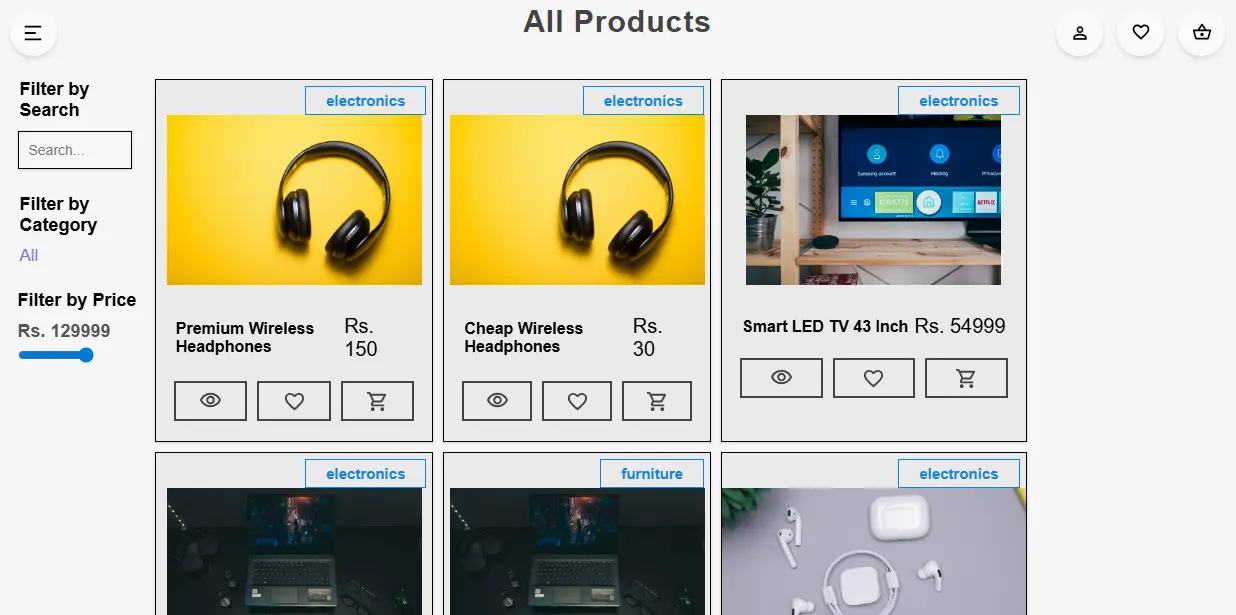Viewport: 1236px width, 615px height.
Task: Toggle wishlist heart on Premium Wireless Headphones
Action: click(x=293, y=400)
